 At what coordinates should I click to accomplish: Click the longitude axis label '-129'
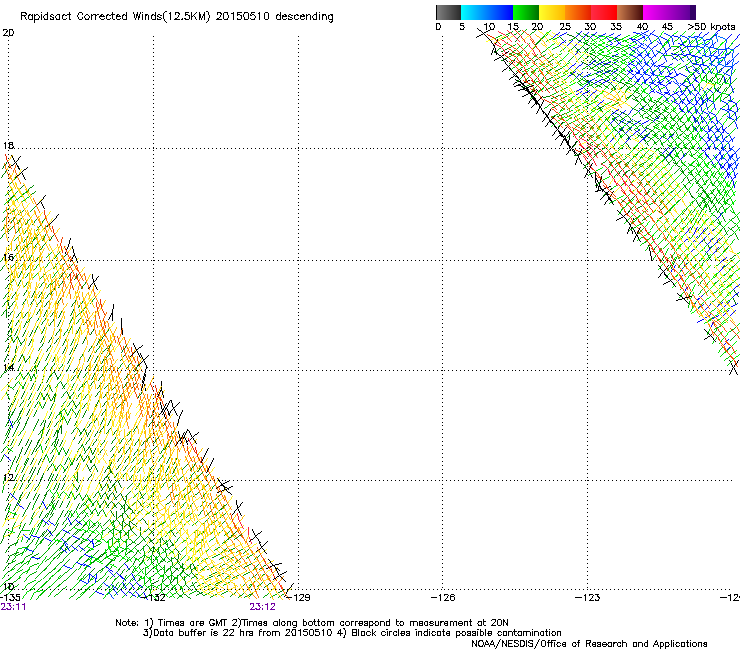tap(299, 597)
